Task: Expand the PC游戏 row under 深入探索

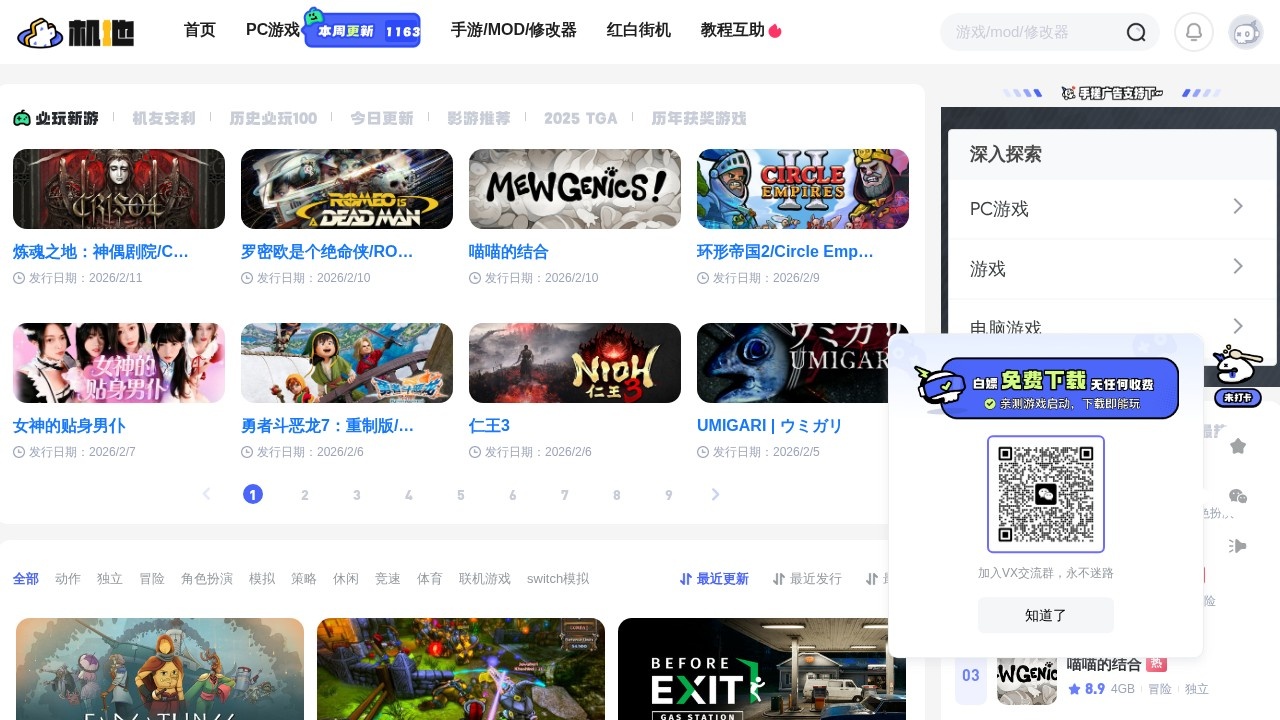Action: pos(1111,208)
